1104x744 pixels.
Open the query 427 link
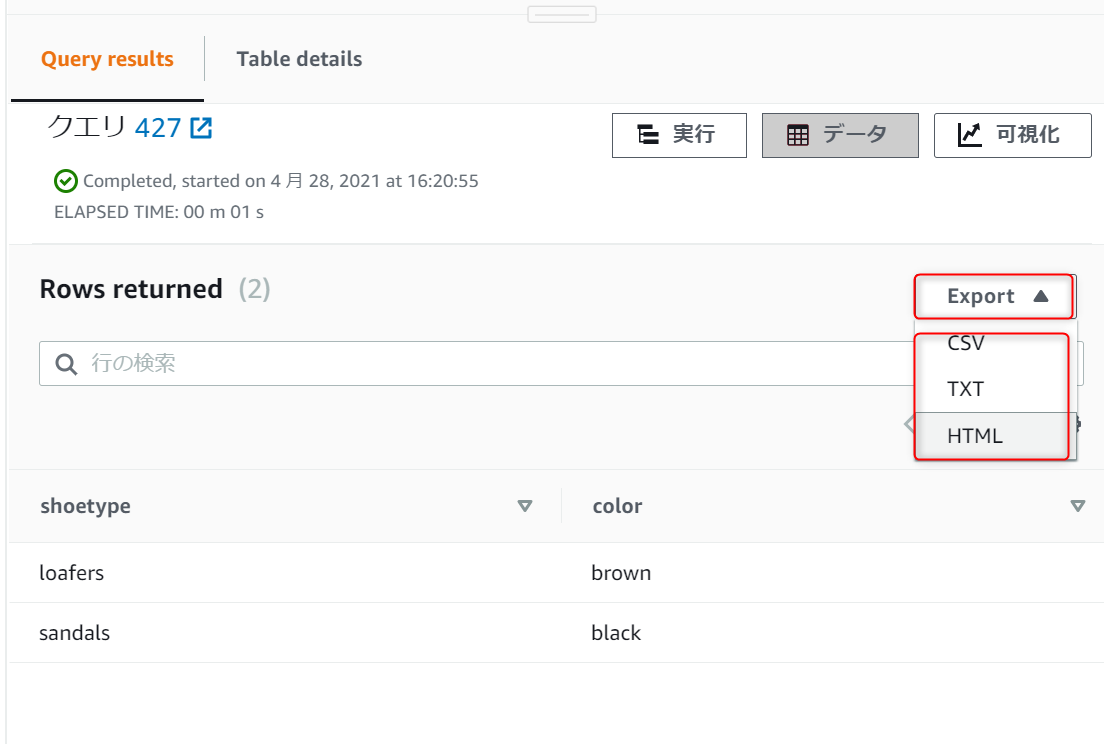tap(158, 128)
